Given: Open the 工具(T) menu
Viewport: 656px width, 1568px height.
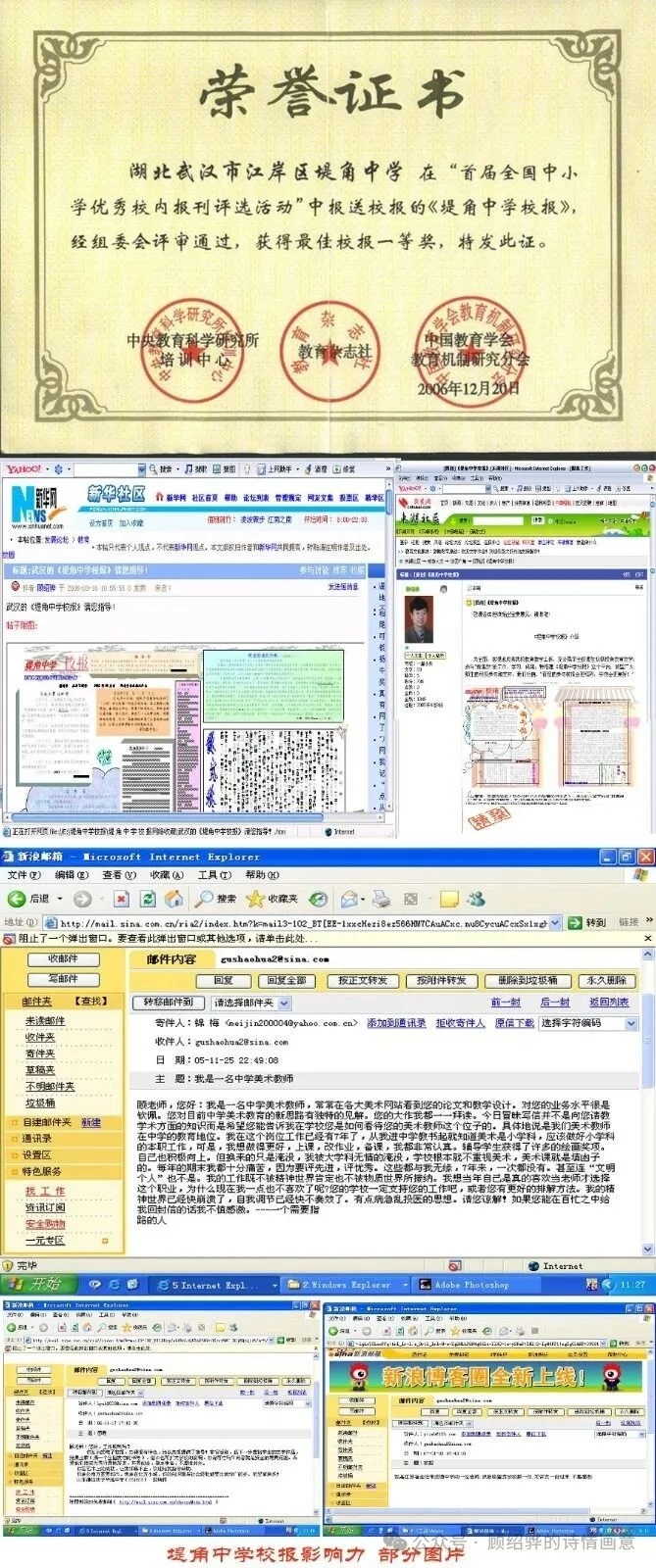Looking at the screenshot, I should 214,875.
